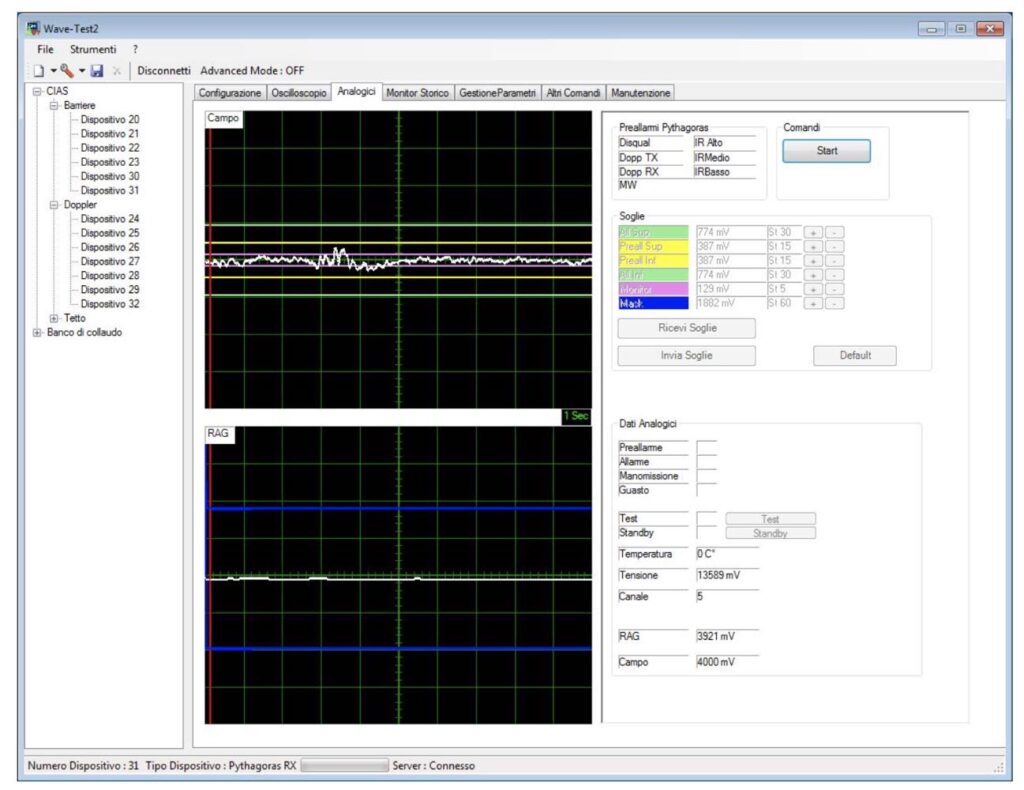Click the Canale value field
Image resolution: width=1024 pixels, height=790 pixels.
click(726, 597)
